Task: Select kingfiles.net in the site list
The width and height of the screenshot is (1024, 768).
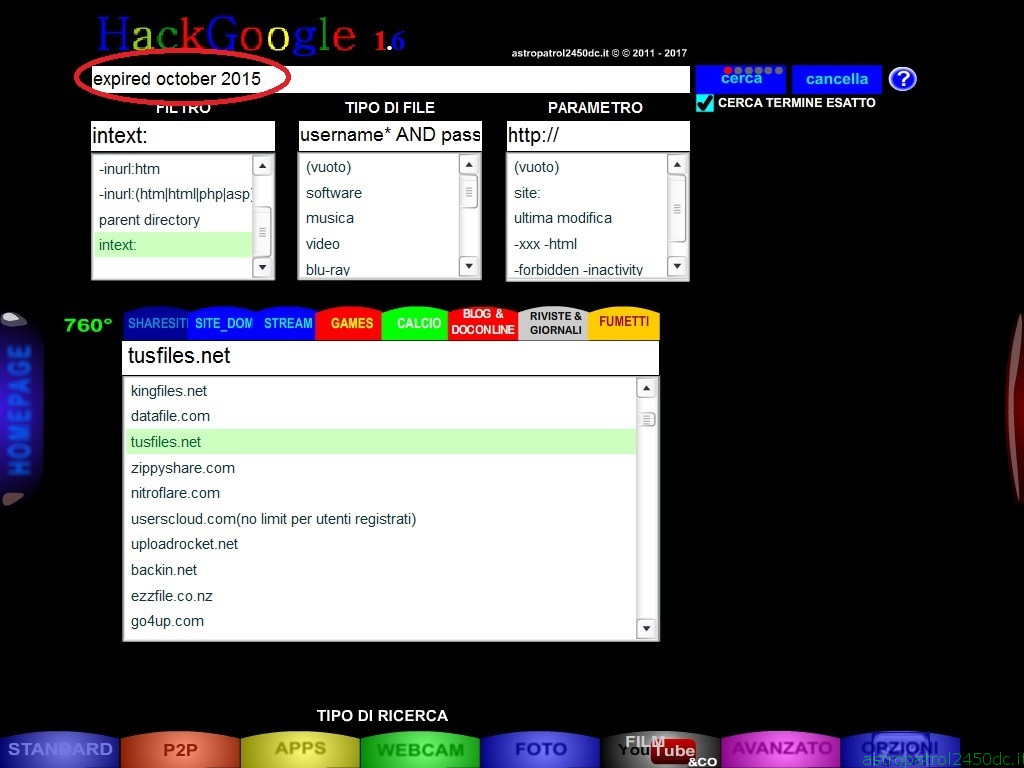Action: [x=381, y=391]
